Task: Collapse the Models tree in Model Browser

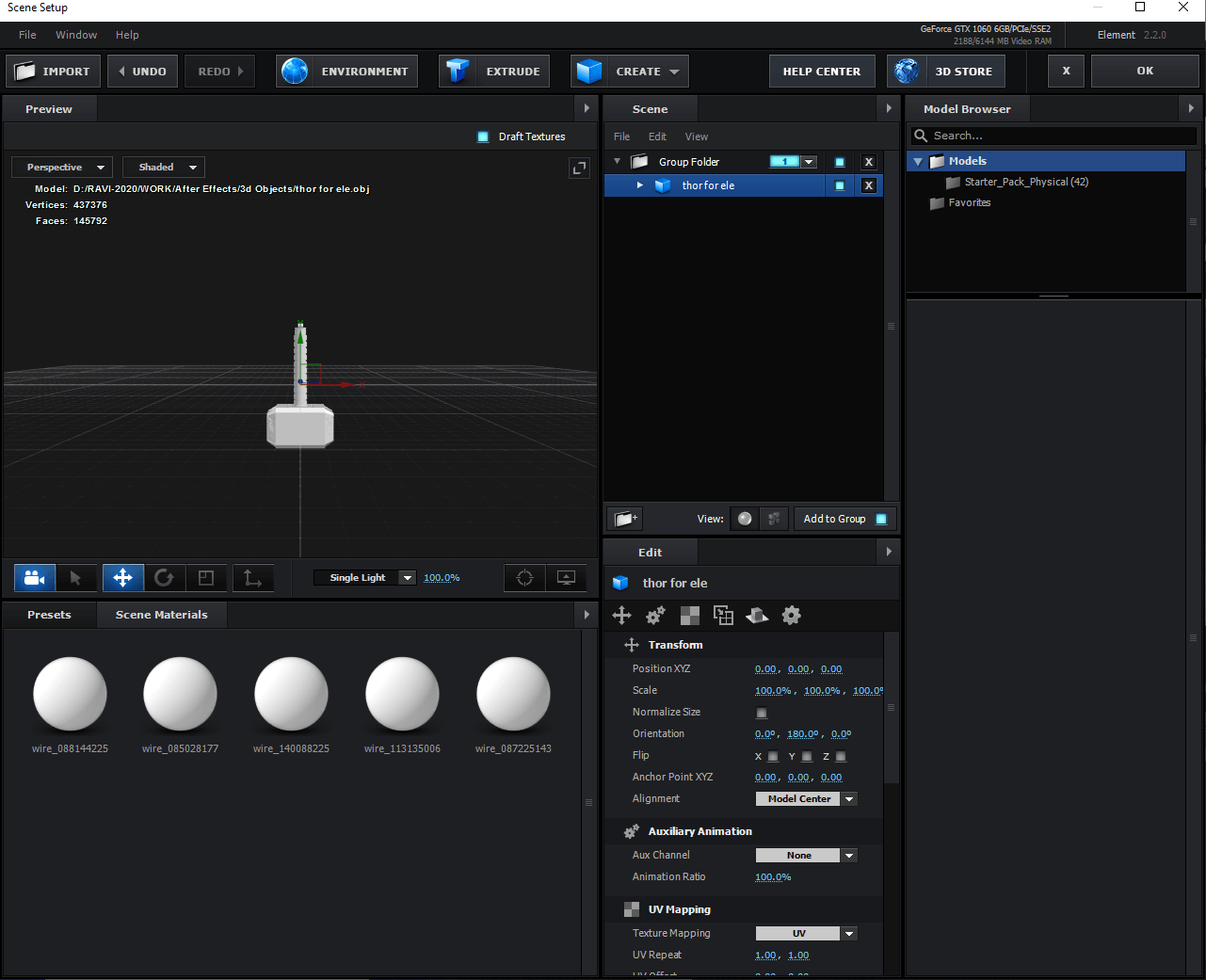Action: 918,162
